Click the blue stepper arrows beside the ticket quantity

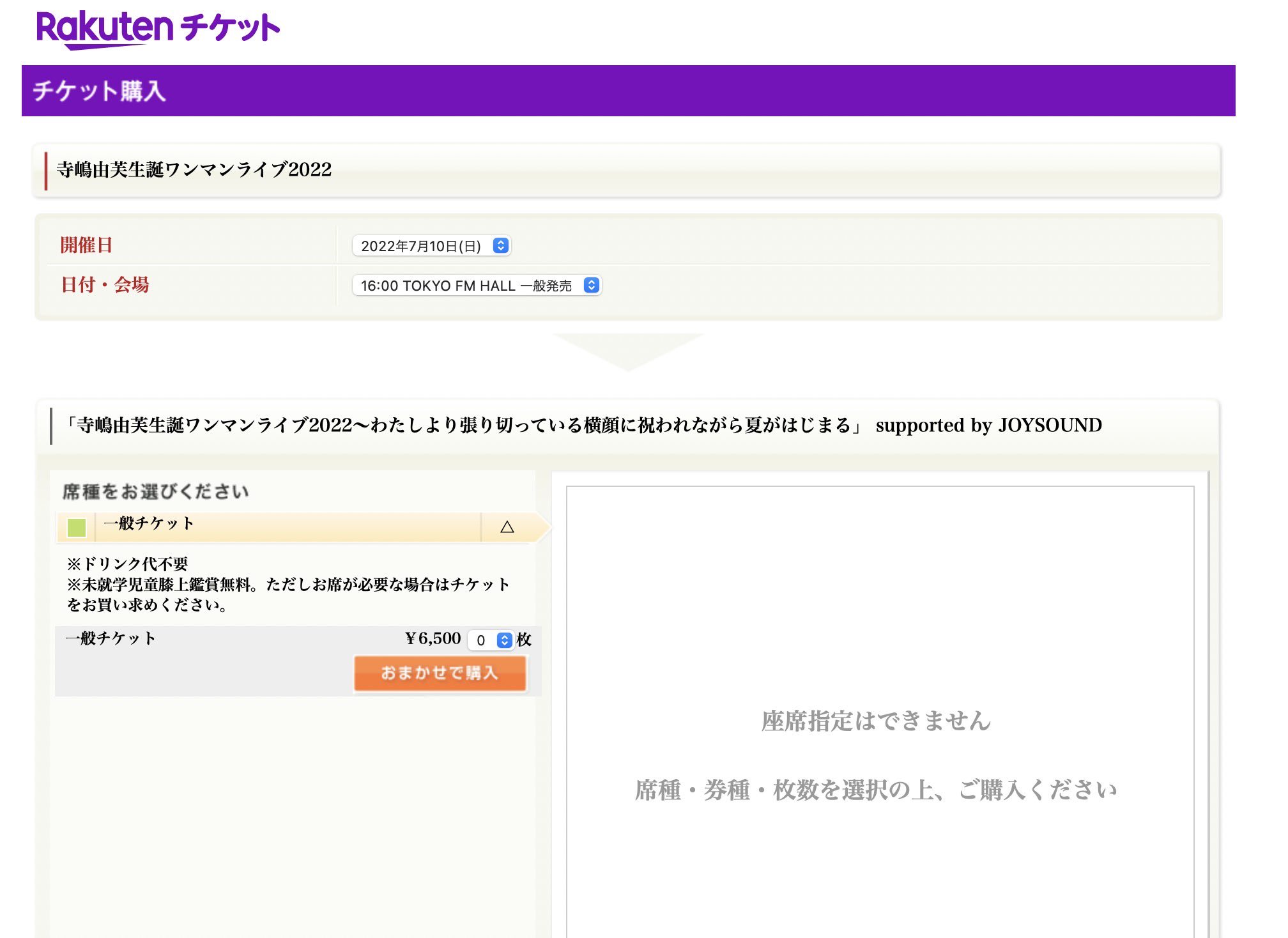pyautogui.click(x=505, y=640)
